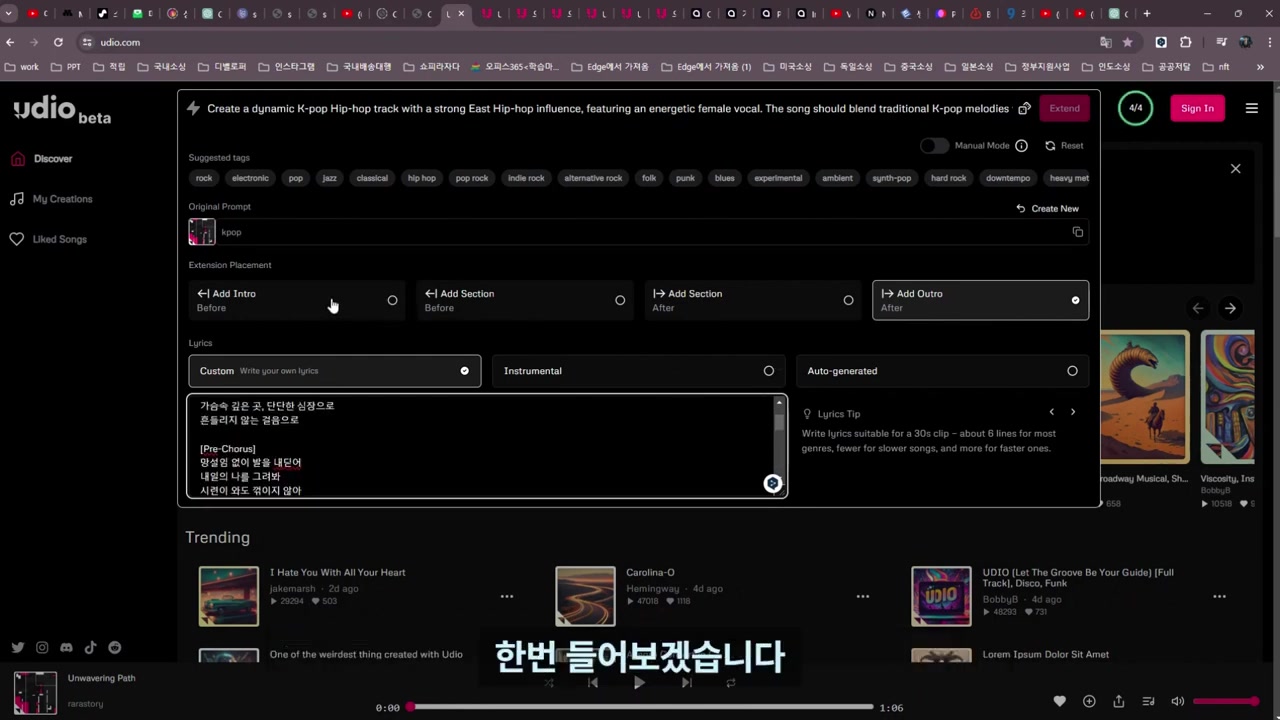Open Reddit social icon
Screen dimensions: 1280x720
pos(114,648)
